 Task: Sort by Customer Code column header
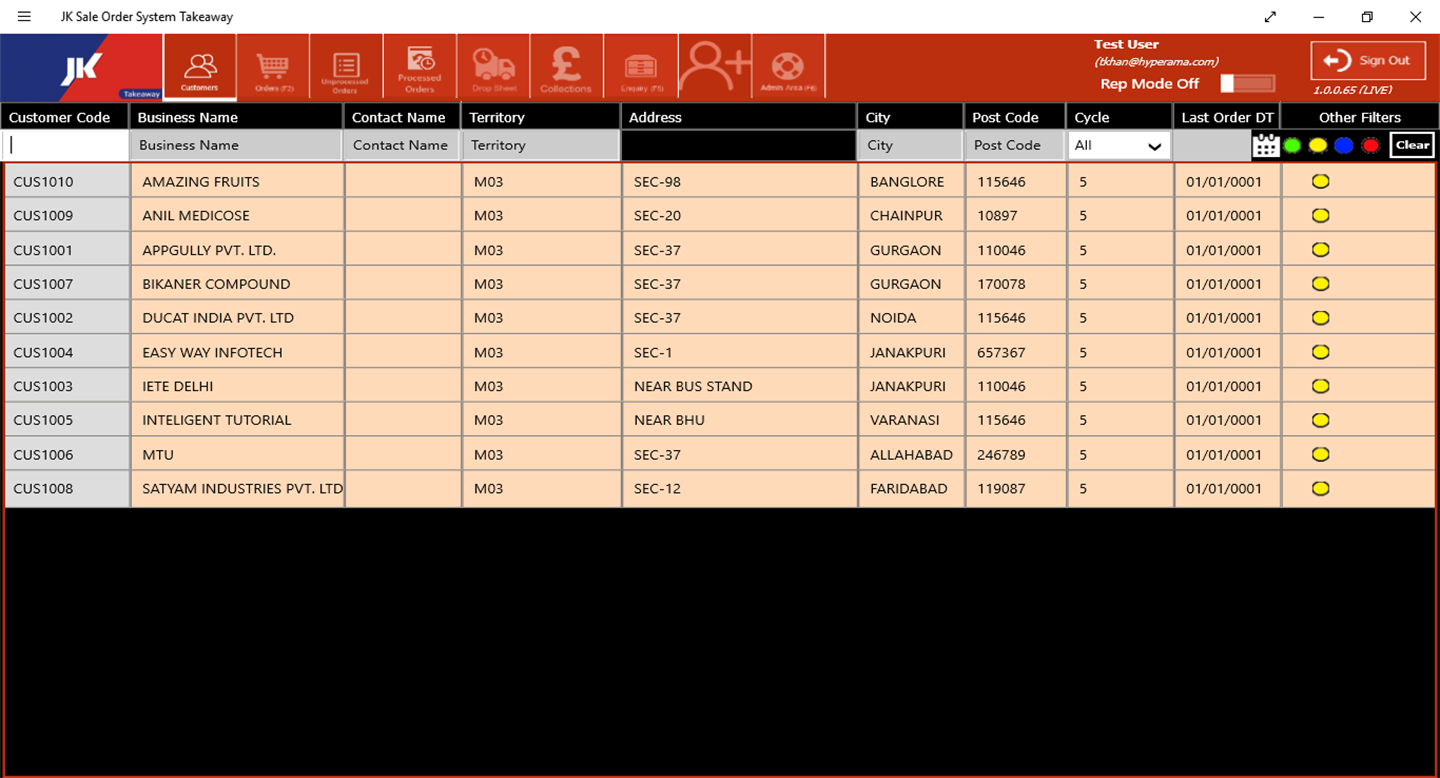point(65,117)
